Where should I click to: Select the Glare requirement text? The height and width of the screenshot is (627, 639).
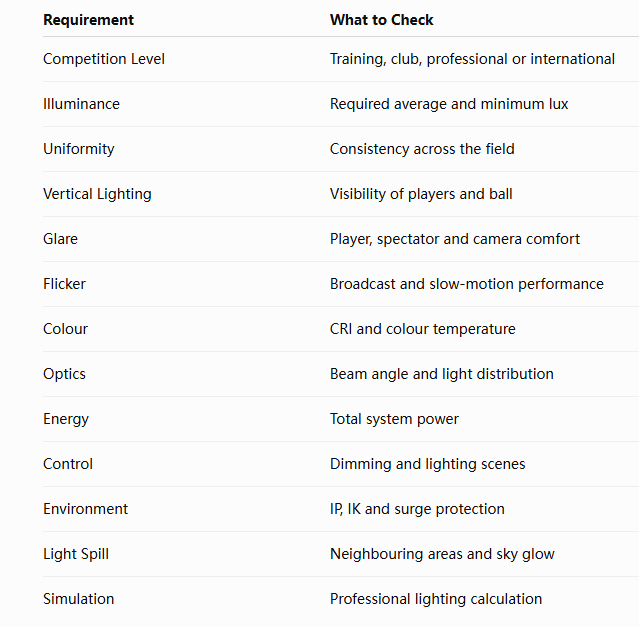(x=60, y=239)
